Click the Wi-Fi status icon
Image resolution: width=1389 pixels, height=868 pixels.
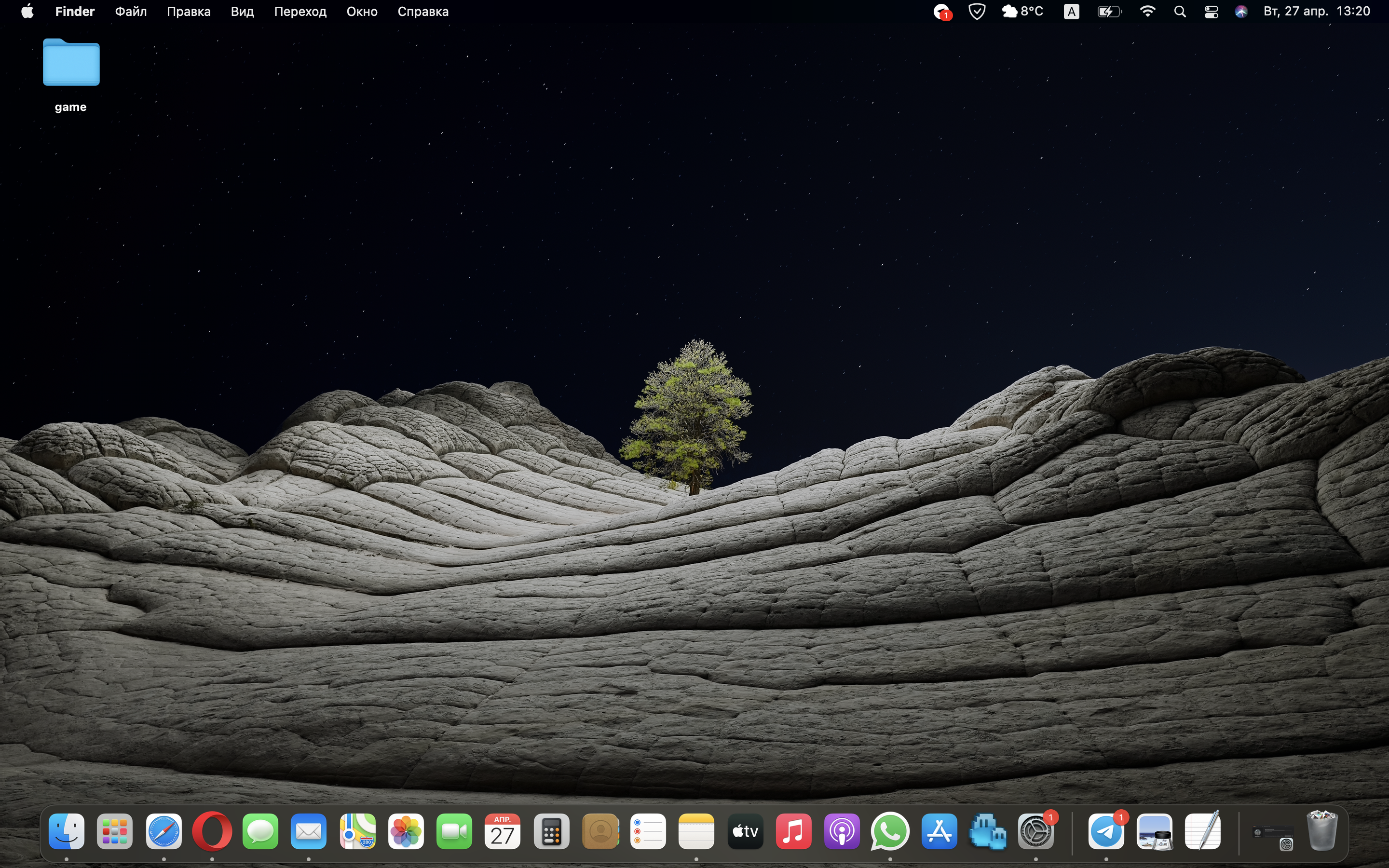click(x=1147, y=12)
